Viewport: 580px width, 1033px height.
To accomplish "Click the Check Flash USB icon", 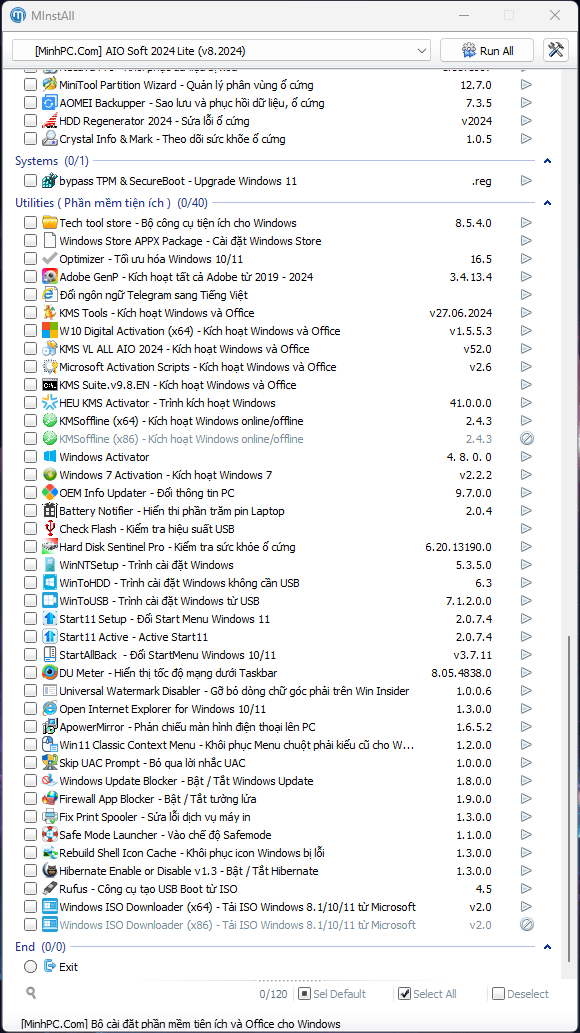I will 49,529.
